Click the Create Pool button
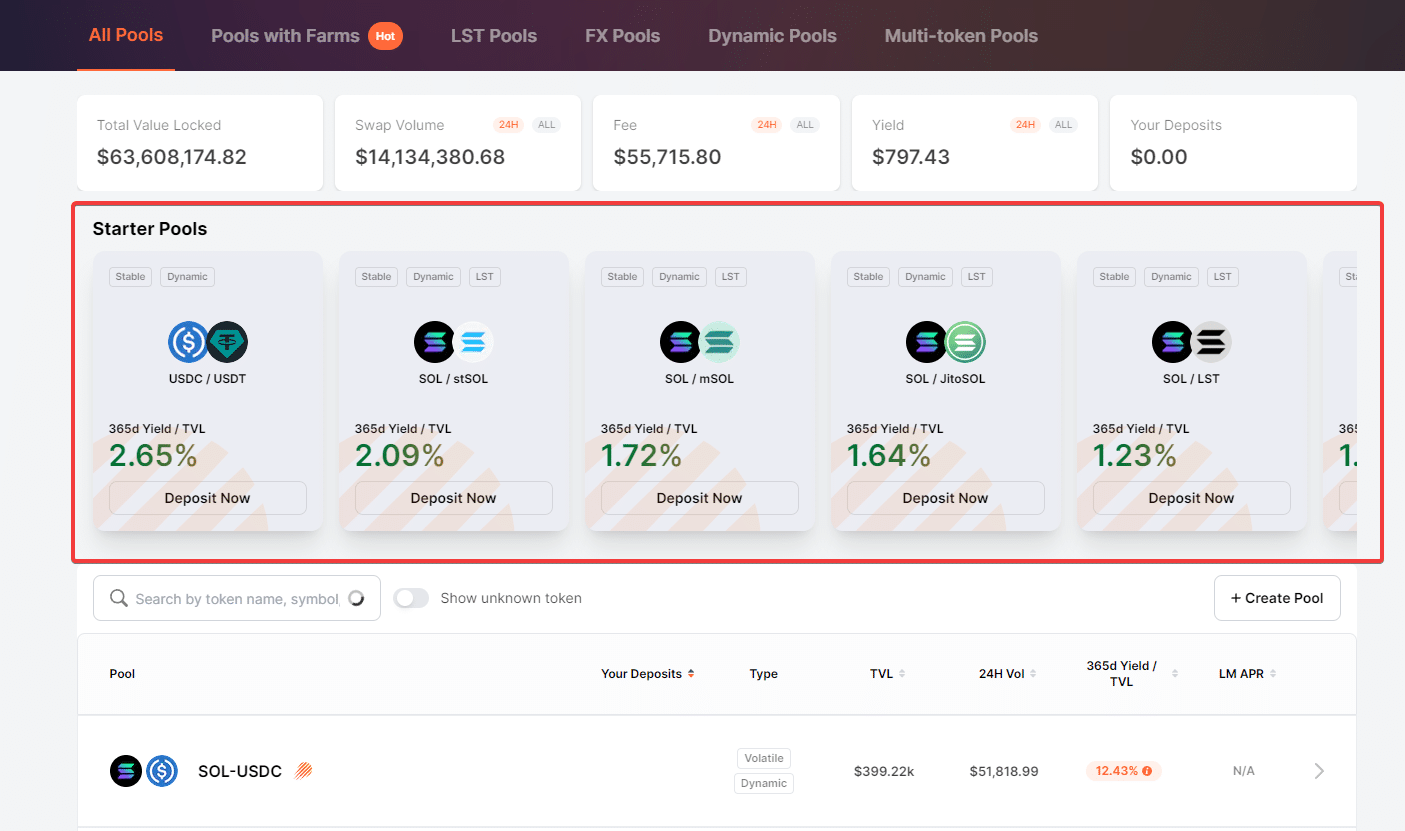 click(1277, 597)
